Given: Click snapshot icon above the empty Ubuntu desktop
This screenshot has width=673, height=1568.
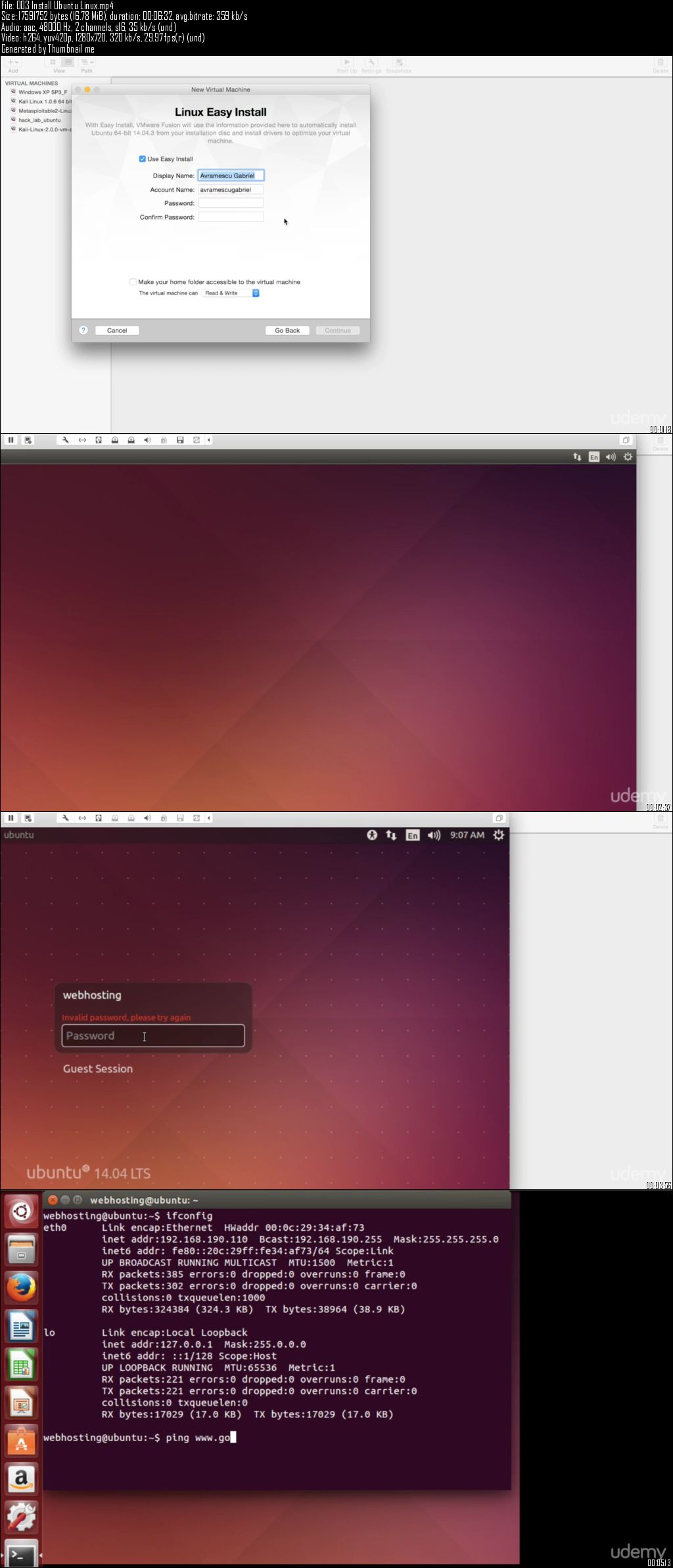Looking at the screenshot, I should point(28,440).
